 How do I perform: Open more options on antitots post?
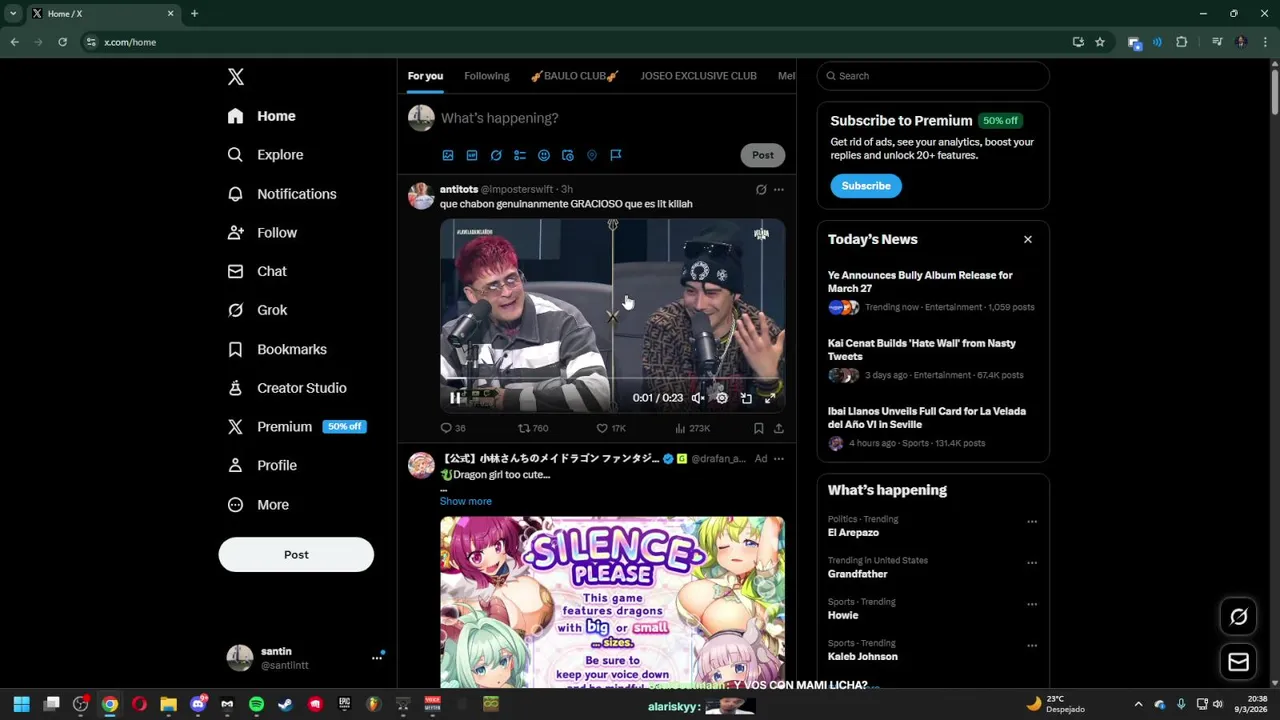(779, 189)
